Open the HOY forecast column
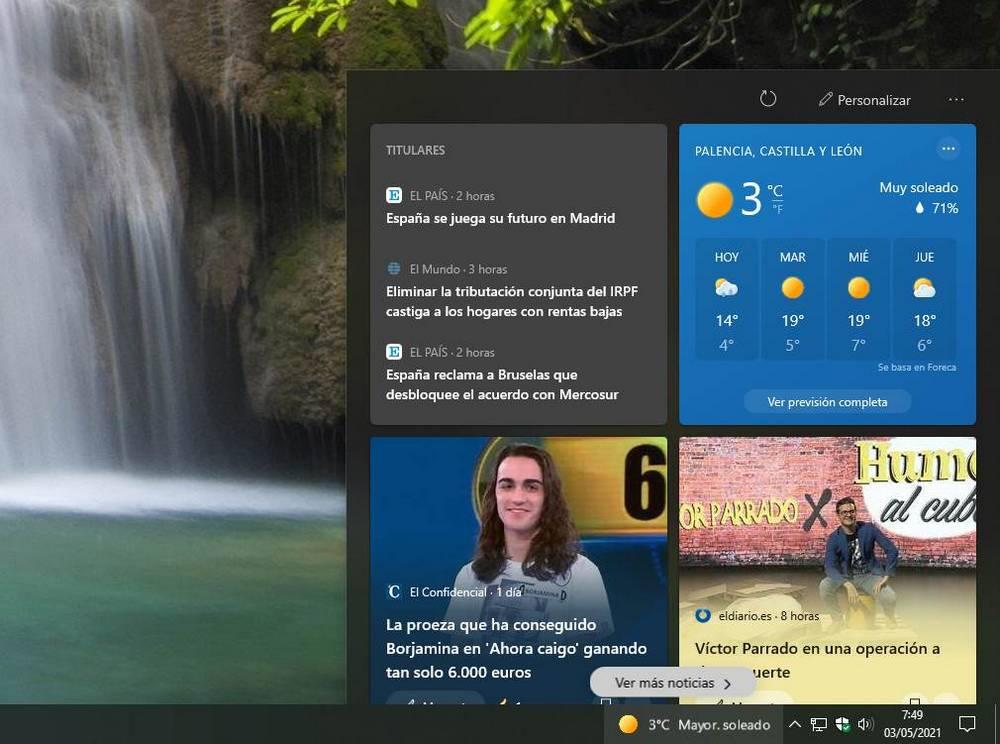Viewport: 1000px width, 744px height. click(x=726, y=300)
